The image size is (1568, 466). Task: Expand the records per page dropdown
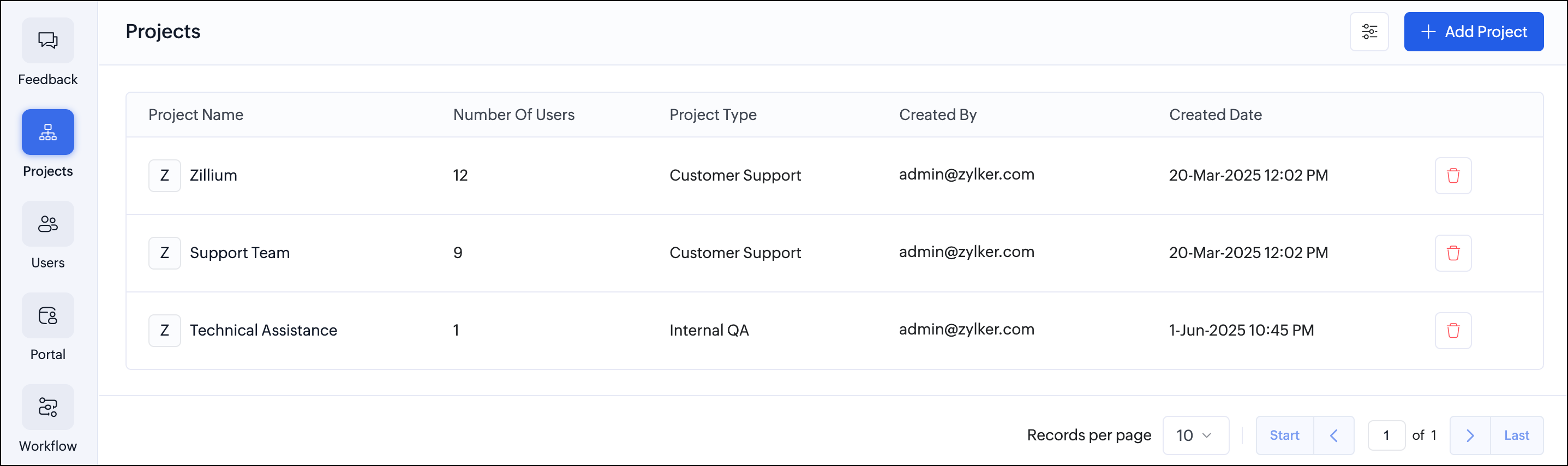(1195, 435)
